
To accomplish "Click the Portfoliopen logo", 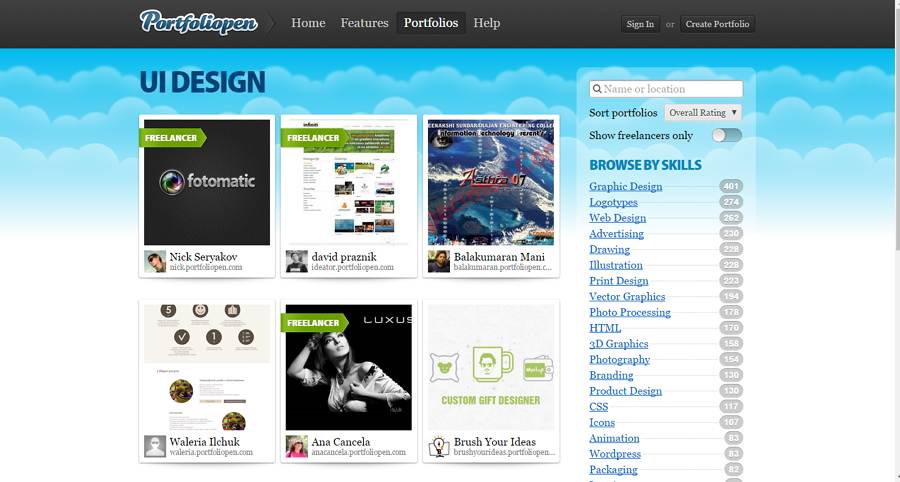I will coord(198,22).
